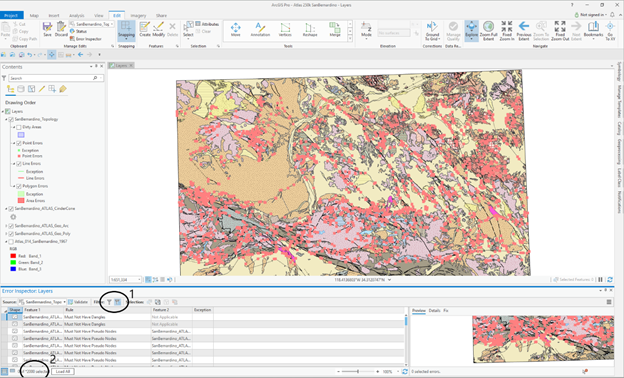Switch to the Share ribbon tab
624x378 pixels.
click(x=161, y=16)
